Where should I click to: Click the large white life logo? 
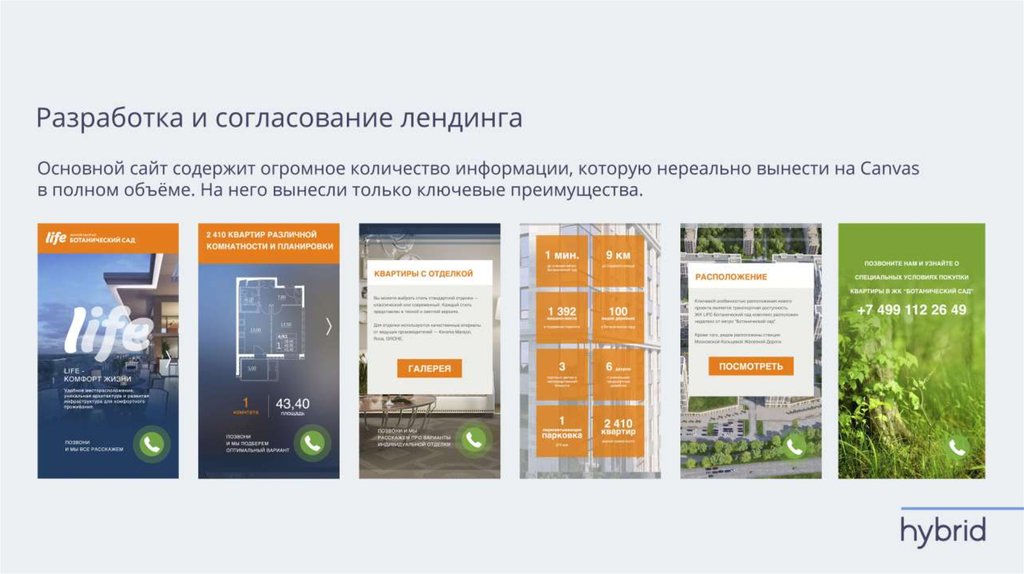coord(108,332)
